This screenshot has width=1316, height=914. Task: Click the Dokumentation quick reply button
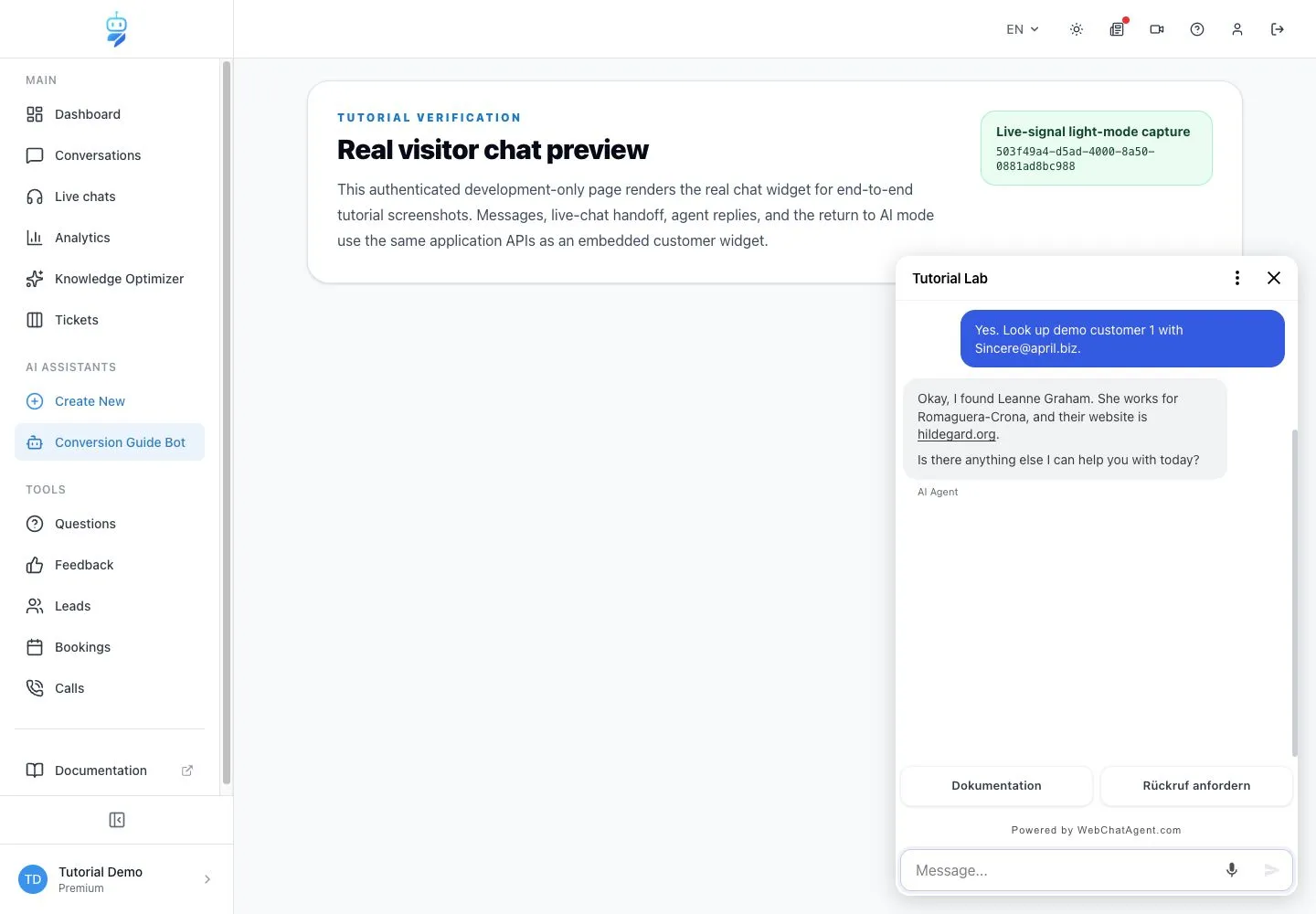click(x=996, y=786)
